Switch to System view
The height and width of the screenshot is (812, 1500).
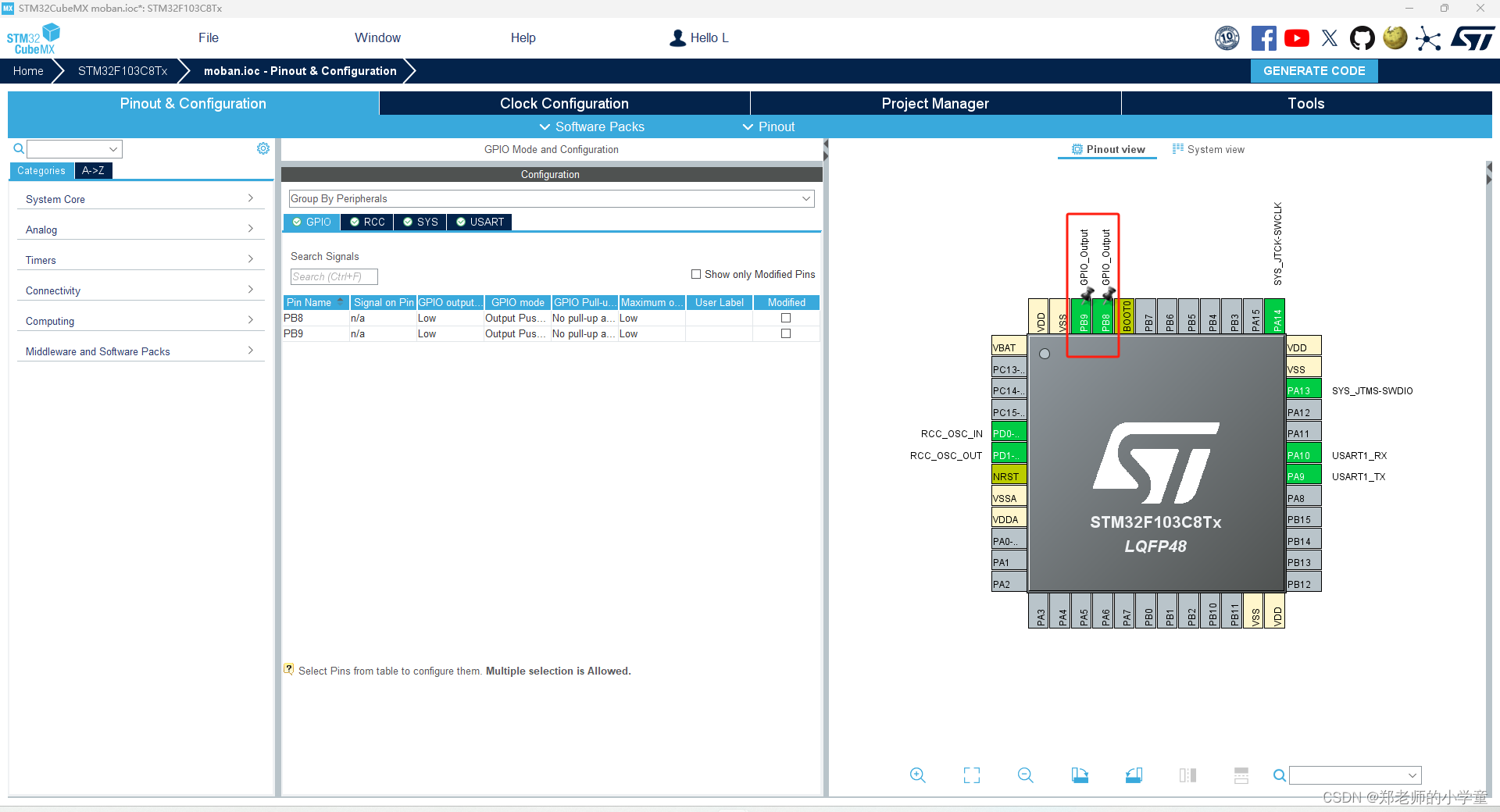point(1209,149)
